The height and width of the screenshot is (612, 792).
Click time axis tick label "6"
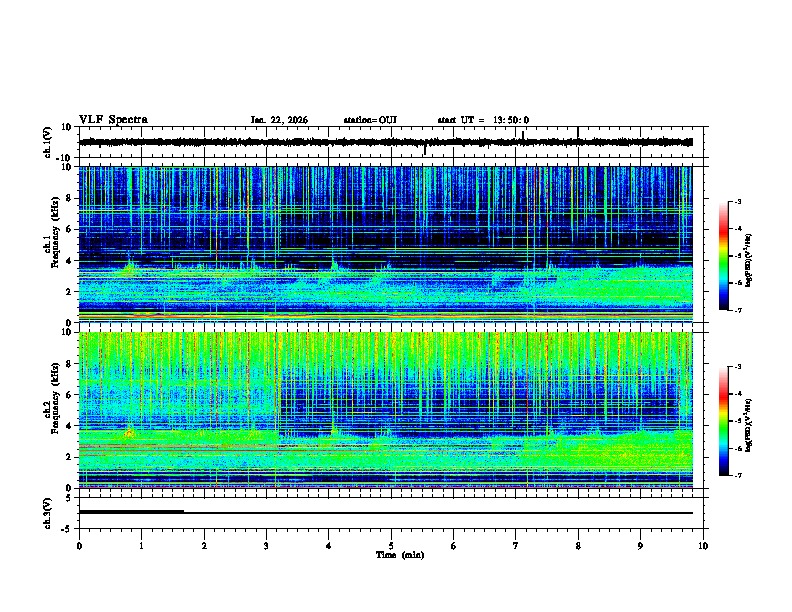(454, 546)
